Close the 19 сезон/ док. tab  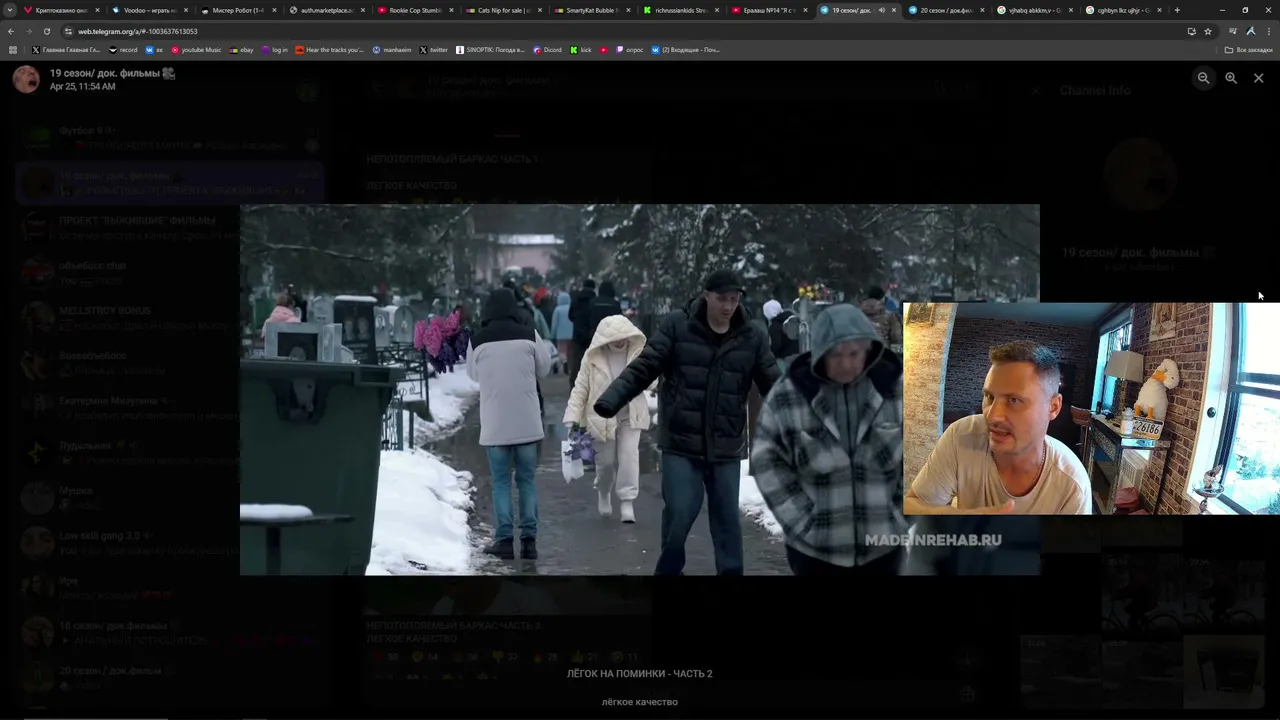click(x=894, y=10)
